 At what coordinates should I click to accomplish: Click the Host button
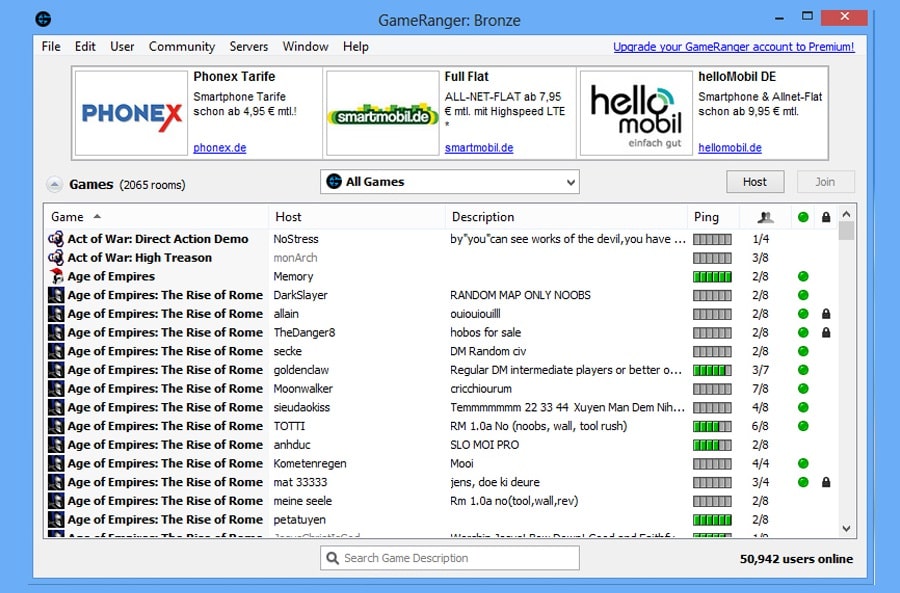click(755, 182)
